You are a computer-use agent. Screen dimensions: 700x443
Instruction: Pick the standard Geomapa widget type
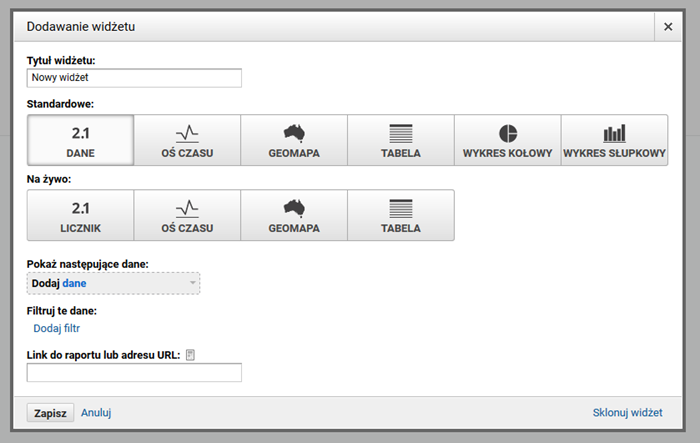[x=294, y=140]
